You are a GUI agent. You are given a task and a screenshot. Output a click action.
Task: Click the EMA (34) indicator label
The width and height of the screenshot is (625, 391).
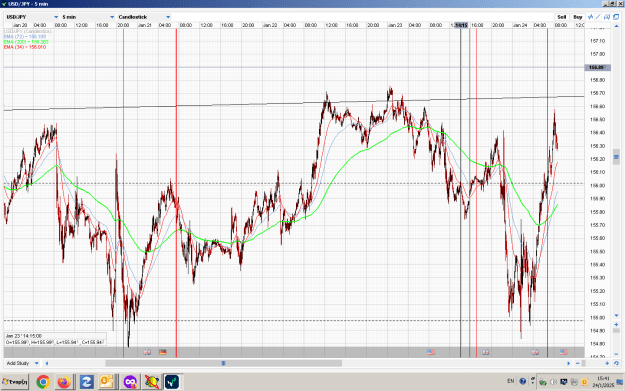click(x=25, y=47)
